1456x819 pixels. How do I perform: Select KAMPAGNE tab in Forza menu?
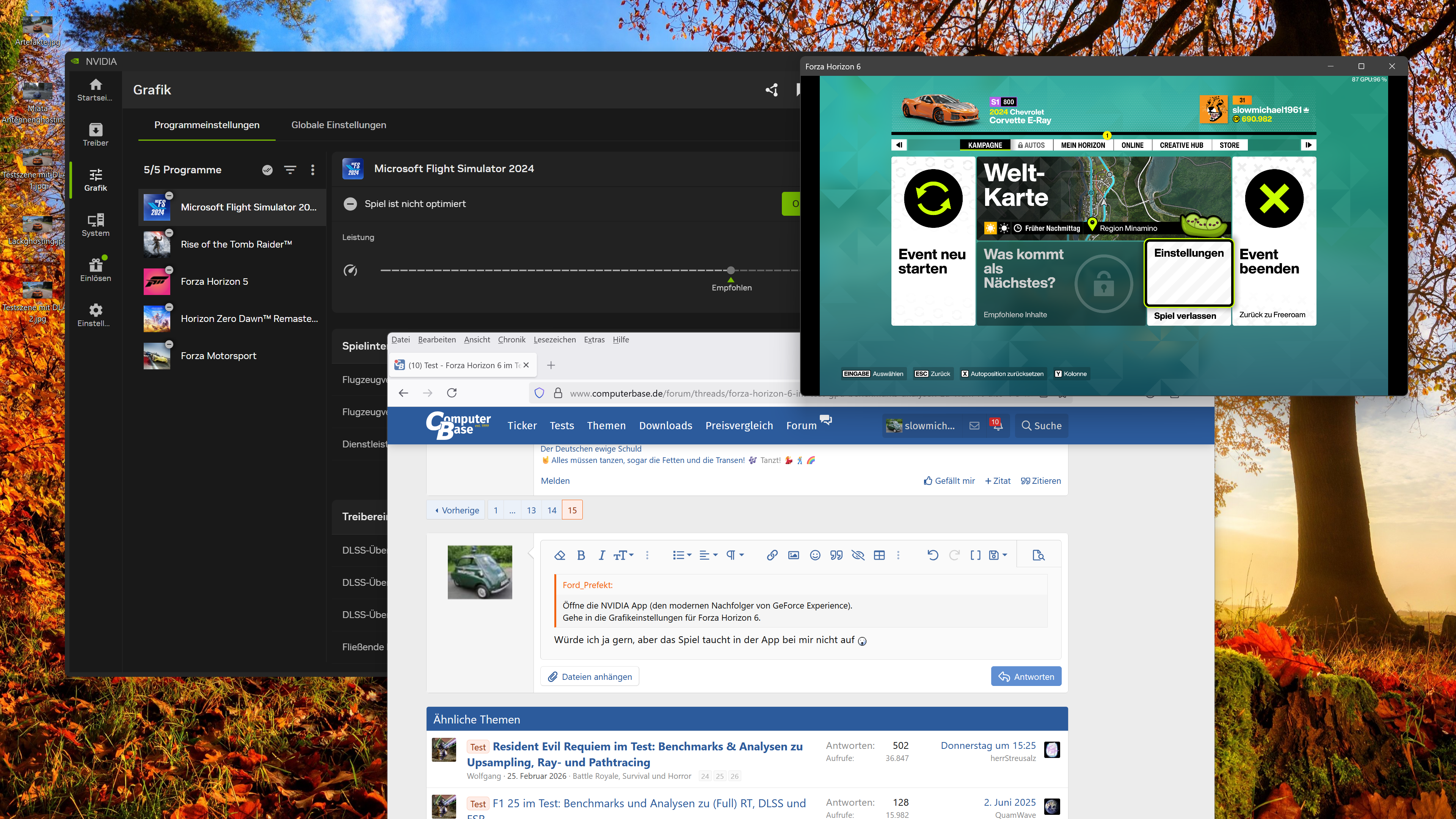[985, 145]
